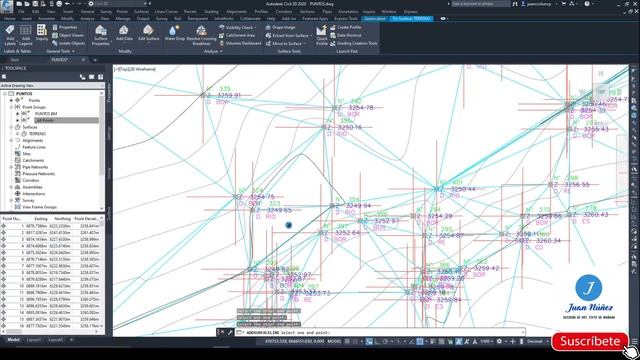Switch to the Model tab
Viewport: 640px width, 360px height.
coord(13,340)
